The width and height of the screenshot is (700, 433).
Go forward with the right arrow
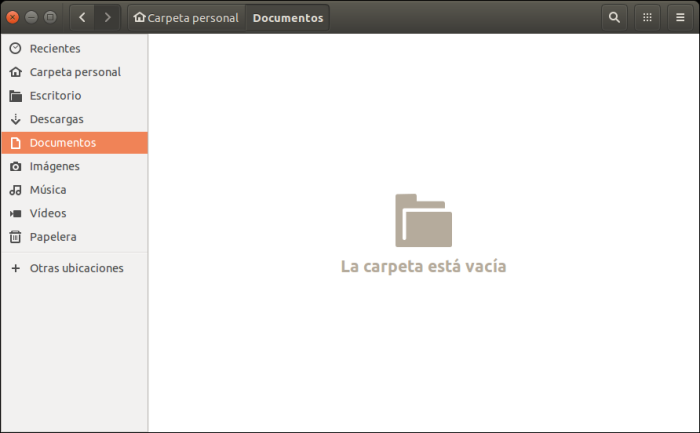click(107, 17)
